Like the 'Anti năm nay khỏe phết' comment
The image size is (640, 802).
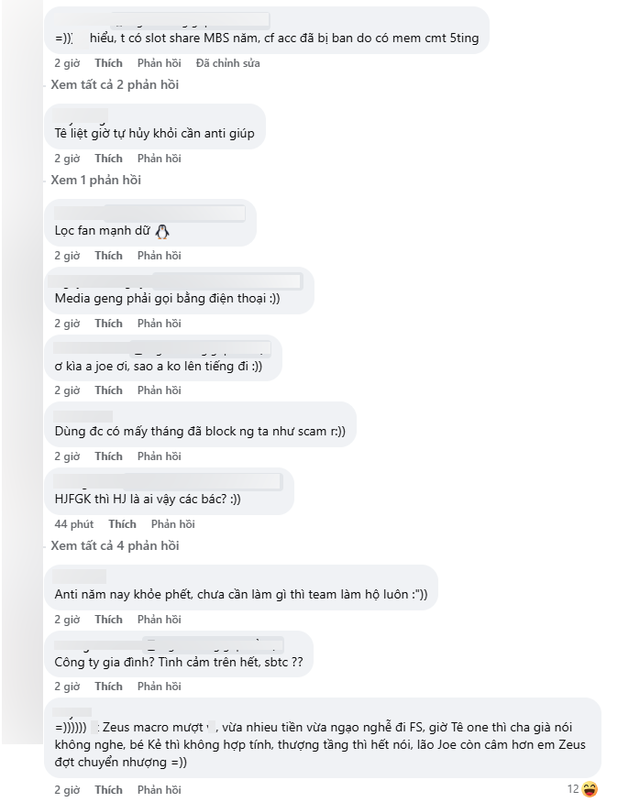(108, 620)
